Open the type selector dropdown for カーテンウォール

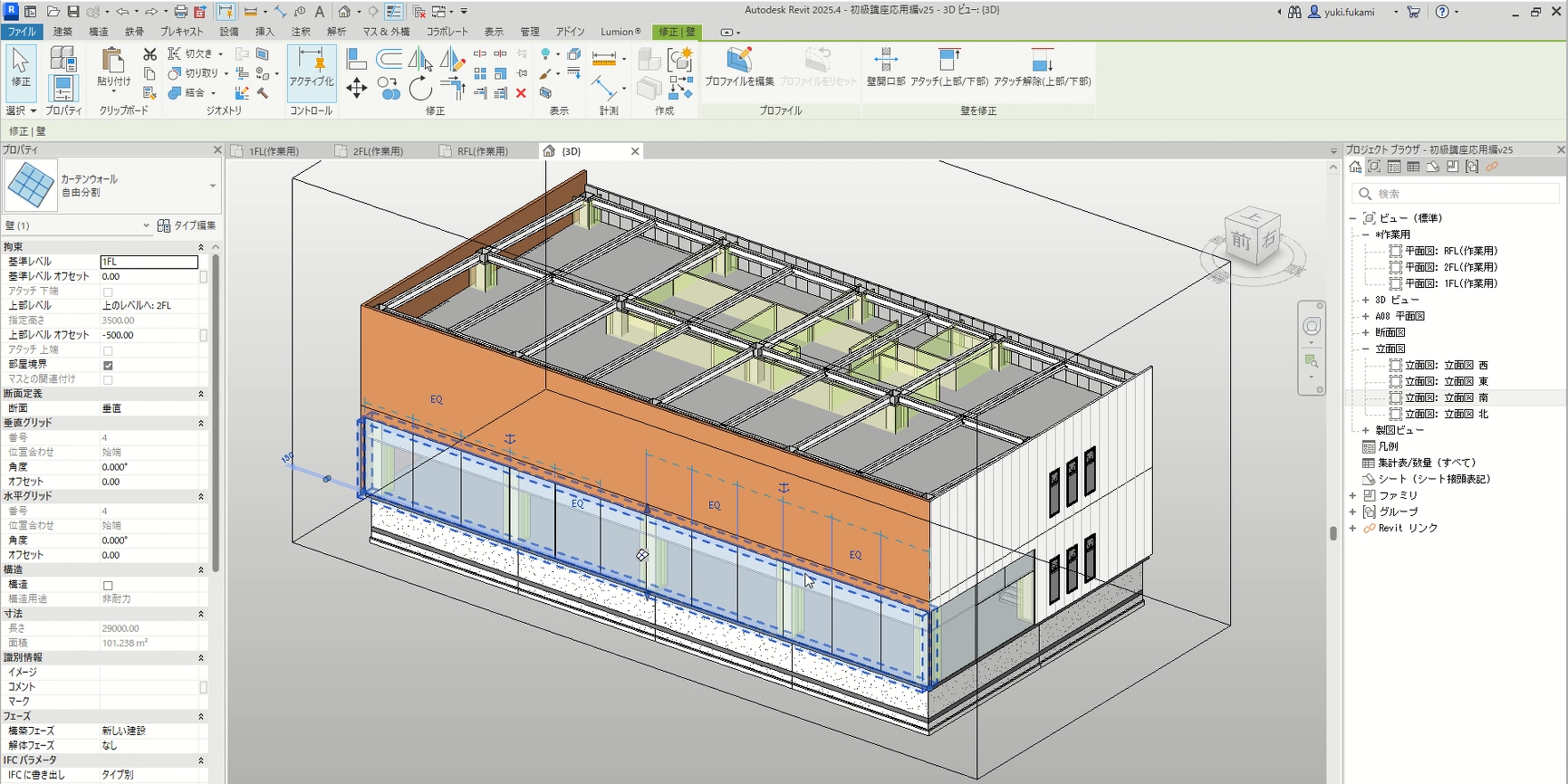coord(213,186)
